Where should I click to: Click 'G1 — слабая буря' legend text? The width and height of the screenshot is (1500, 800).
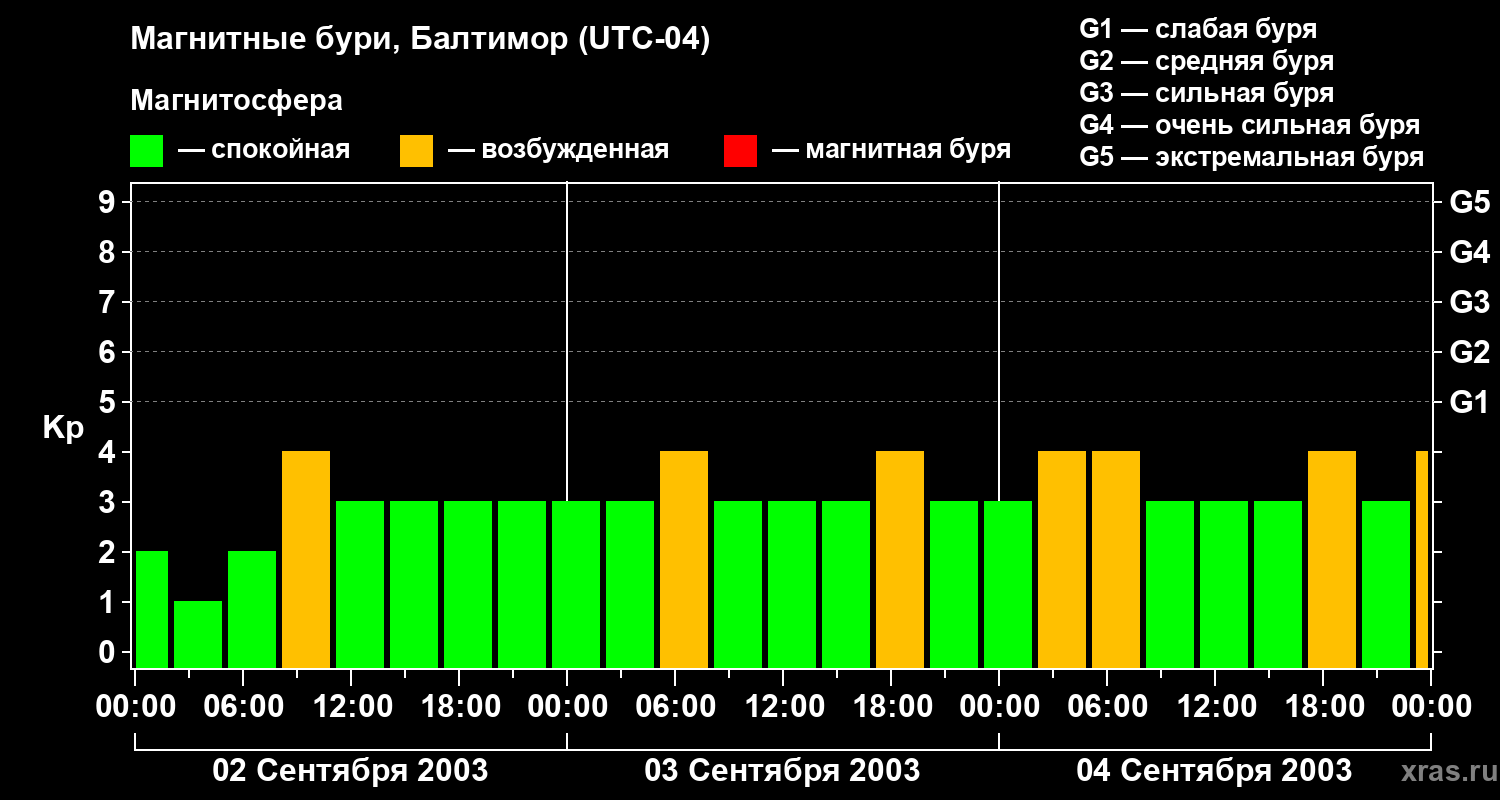(x=1198, y=29)
